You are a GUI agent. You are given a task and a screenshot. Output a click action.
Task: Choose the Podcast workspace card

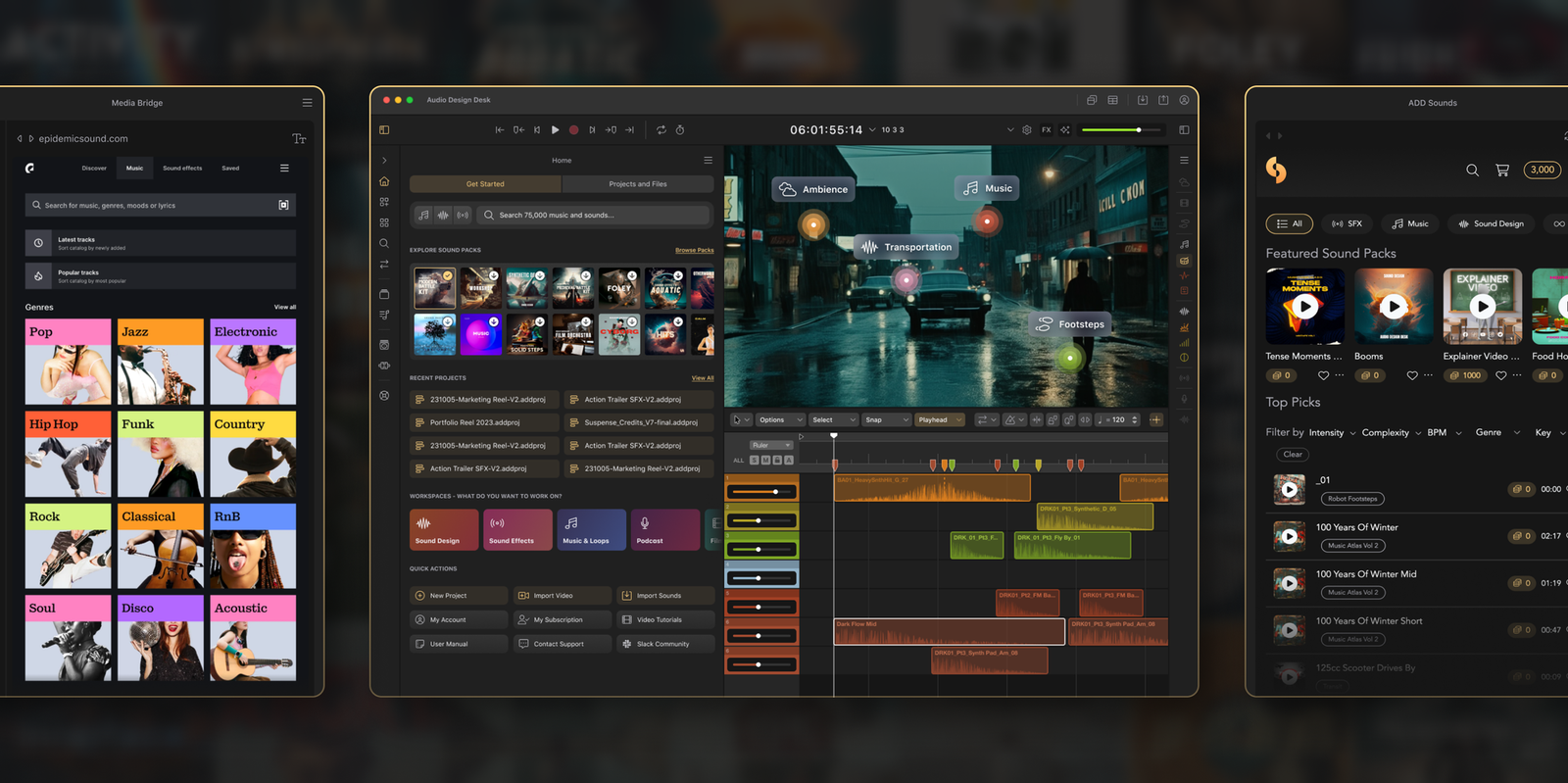tap(665, 529)
